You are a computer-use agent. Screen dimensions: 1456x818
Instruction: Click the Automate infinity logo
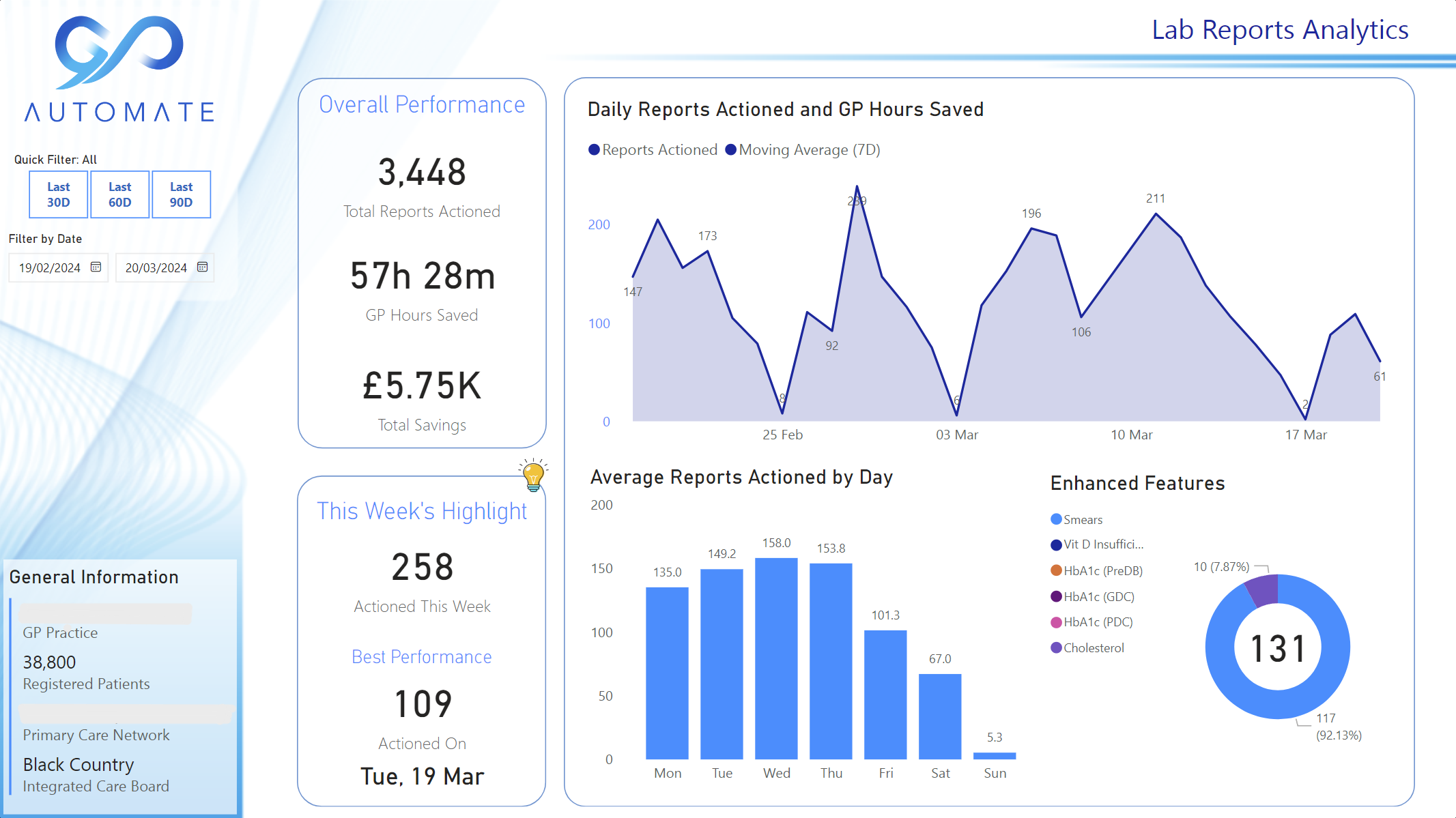click(119, 53)
